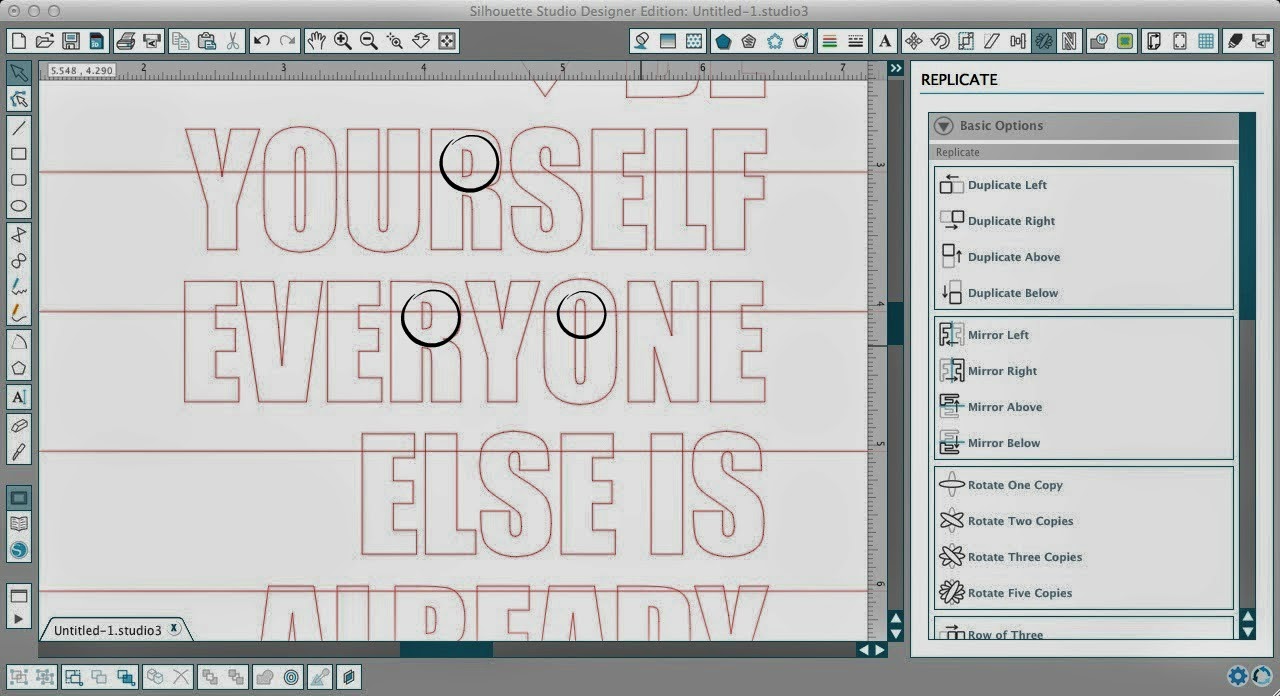1280x696 pixels.
Task: Click the Print icon in toolbar
Action: (126, 41)
